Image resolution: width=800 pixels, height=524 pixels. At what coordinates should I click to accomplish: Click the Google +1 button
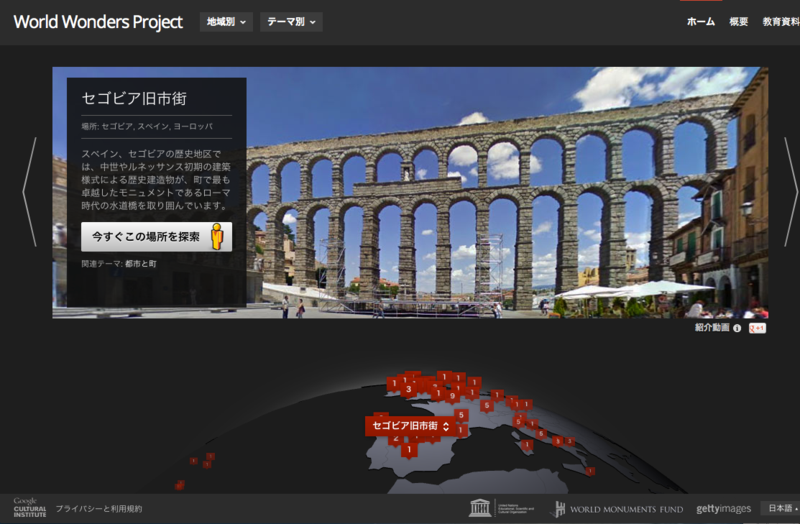[757, 328]
